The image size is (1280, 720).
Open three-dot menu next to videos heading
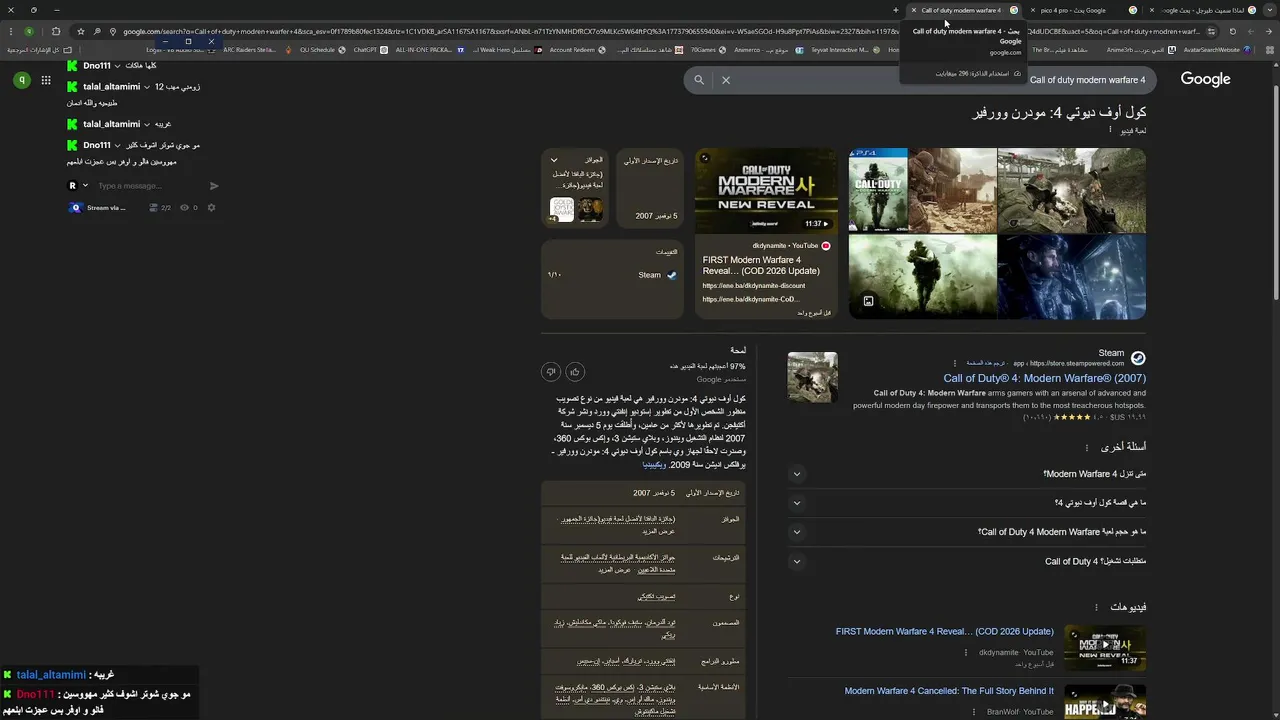pyautogui.click(x=1097, y=607)
